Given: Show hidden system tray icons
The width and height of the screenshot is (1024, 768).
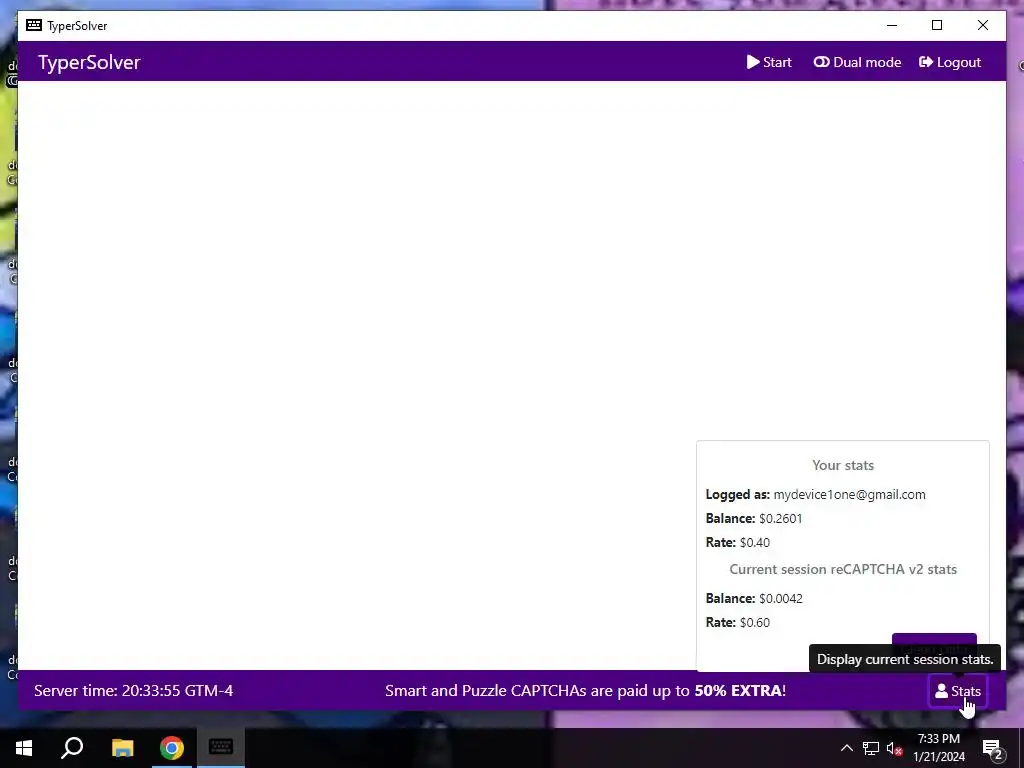Looking at the screenshot, I should (x=846, y=748).
